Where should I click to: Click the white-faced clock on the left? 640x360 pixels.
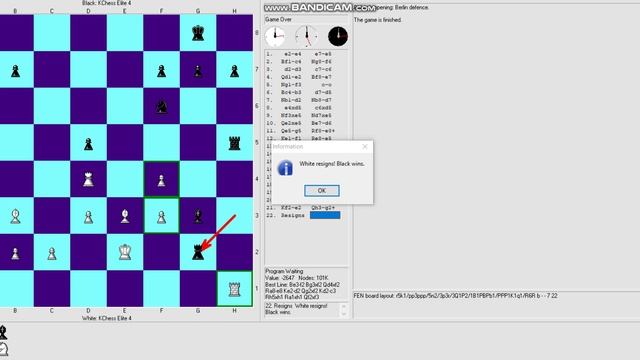click(x=275, y=36)
